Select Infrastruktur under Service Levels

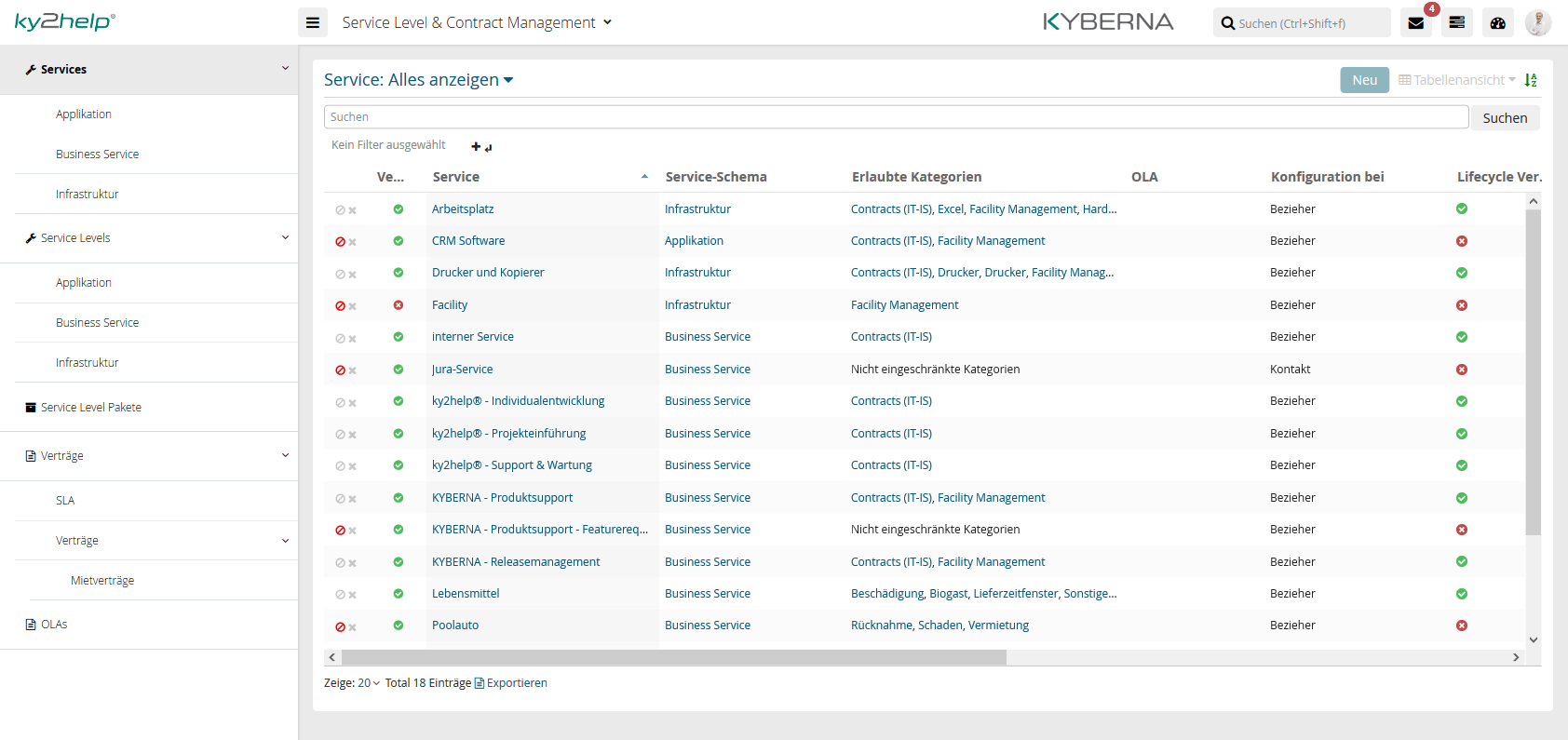[x=87, y=363]
